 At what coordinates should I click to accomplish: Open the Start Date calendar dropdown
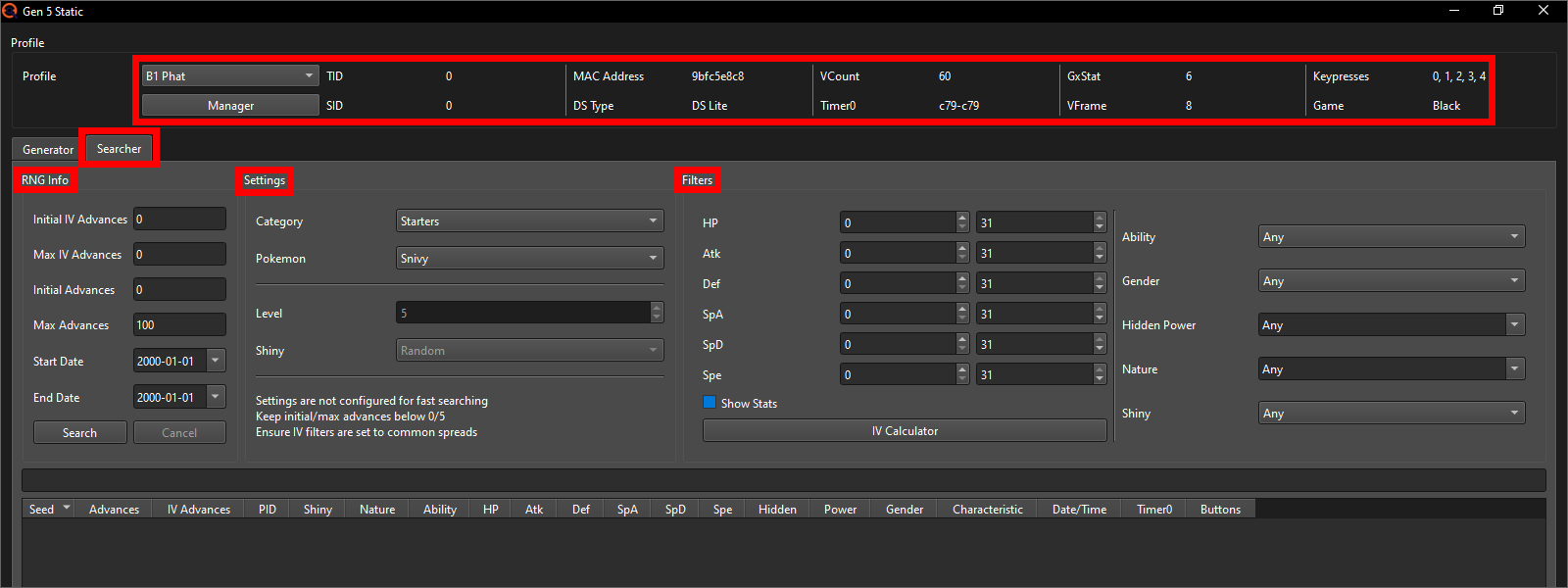click(x=216, y=361)
